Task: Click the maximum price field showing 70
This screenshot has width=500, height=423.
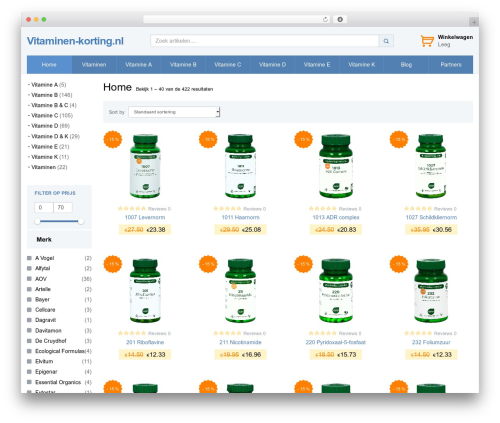Action: pos(63,207)
